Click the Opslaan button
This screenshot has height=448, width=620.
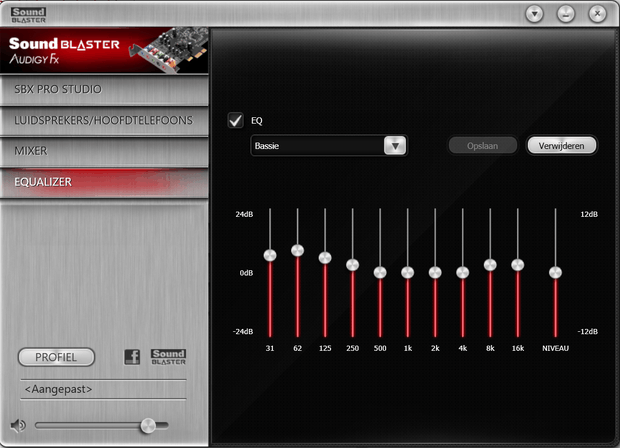pos(482,146)
